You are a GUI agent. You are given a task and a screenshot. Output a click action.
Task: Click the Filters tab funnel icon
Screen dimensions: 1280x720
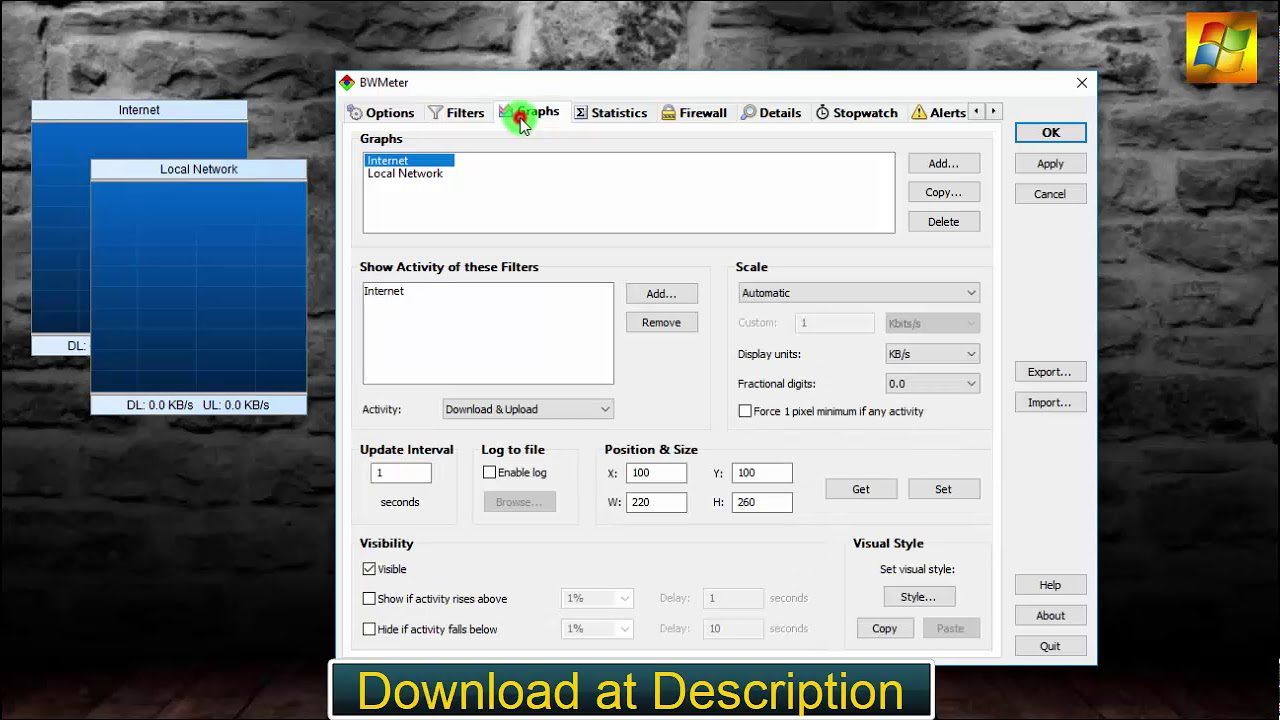click(435, 113)
